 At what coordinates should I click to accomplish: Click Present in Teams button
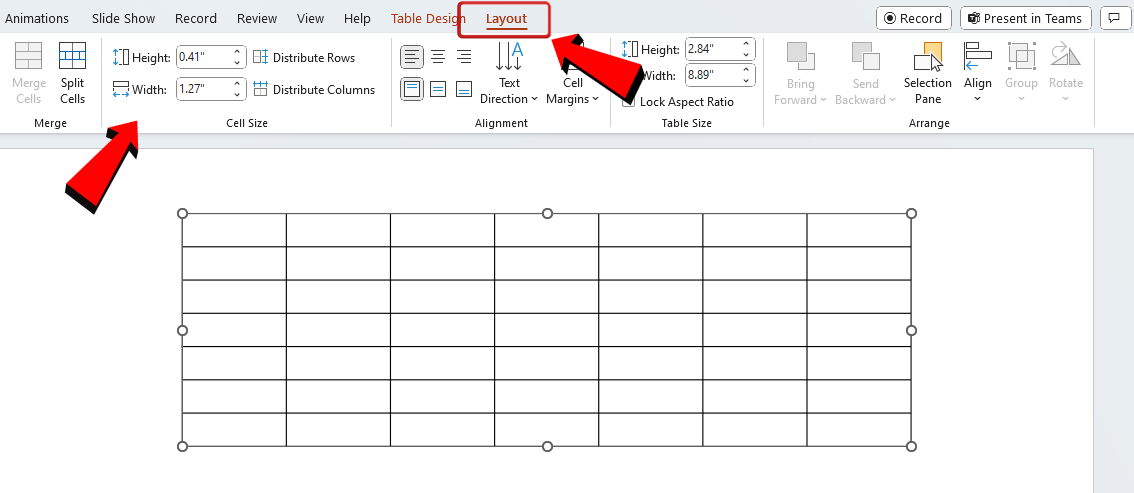click(x=1026, y=18)
